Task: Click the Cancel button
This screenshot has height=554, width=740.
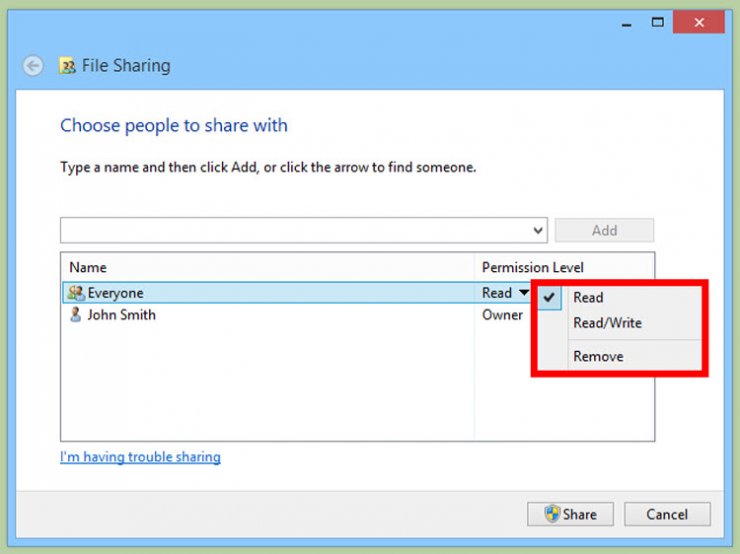Action: [667, 514]
